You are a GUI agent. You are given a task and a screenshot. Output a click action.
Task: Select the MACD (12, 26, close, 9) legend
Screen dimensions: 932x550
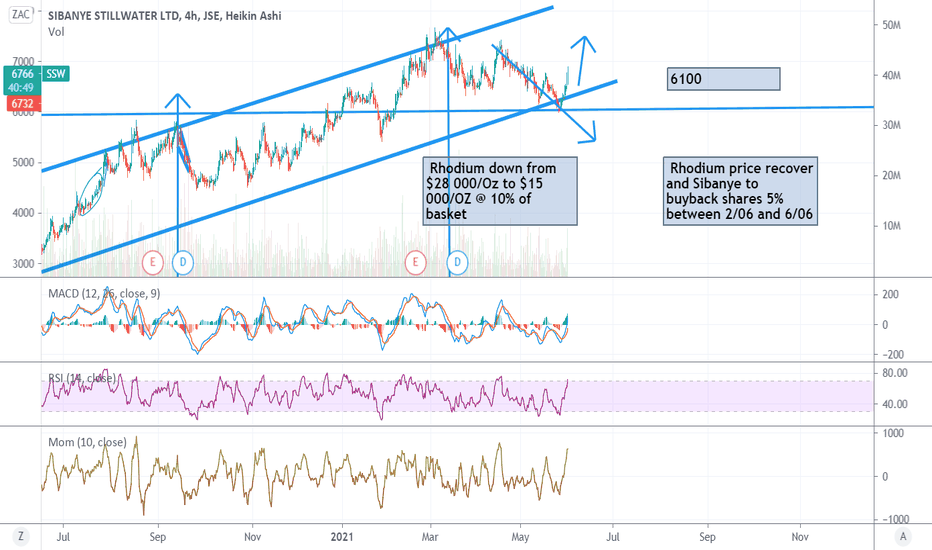coord(104,293)
